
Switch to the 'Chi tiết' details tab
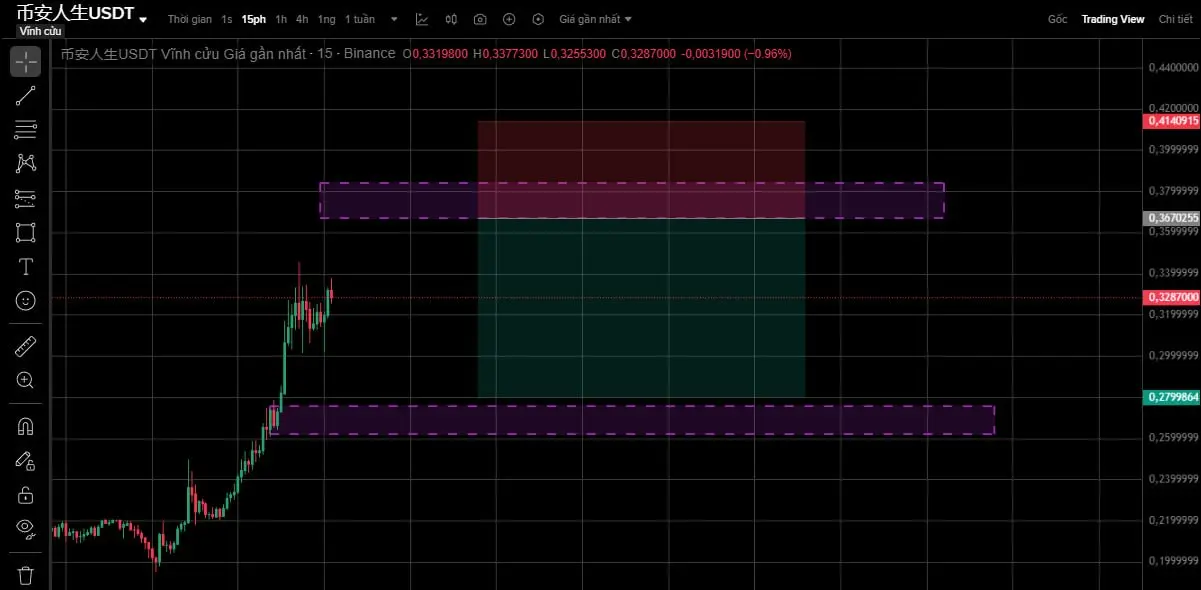click(x=1175, y=19)
